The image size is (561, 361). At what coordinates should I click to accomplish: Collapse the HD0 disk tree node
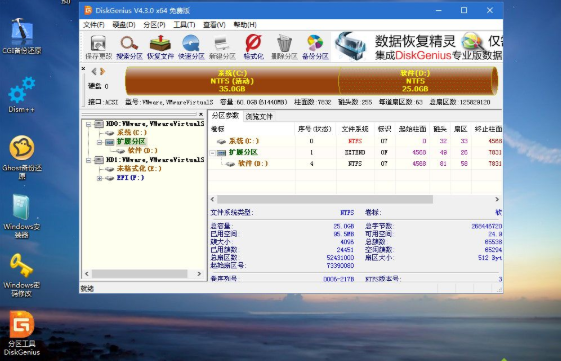(88, 125)
